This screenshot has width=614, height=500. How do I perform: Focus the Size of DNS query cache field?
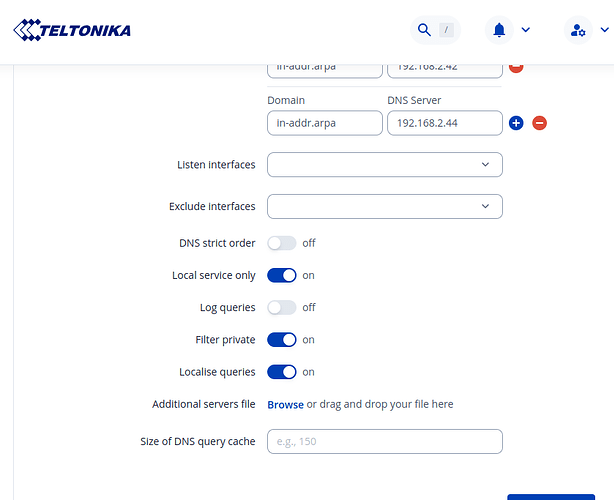tap(384, 441)
